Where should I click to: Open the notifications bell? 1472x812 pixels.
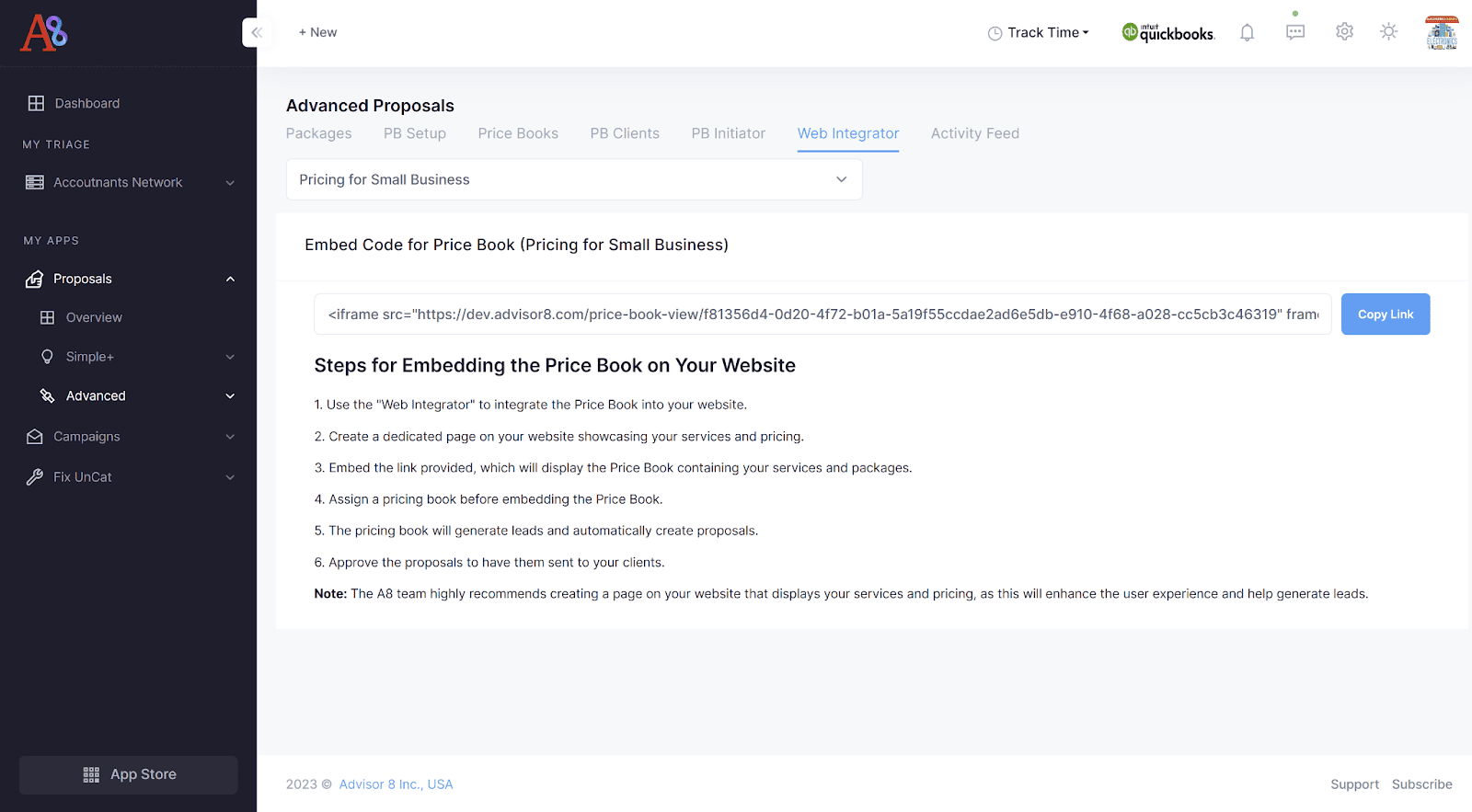[x=1247, y=33]
